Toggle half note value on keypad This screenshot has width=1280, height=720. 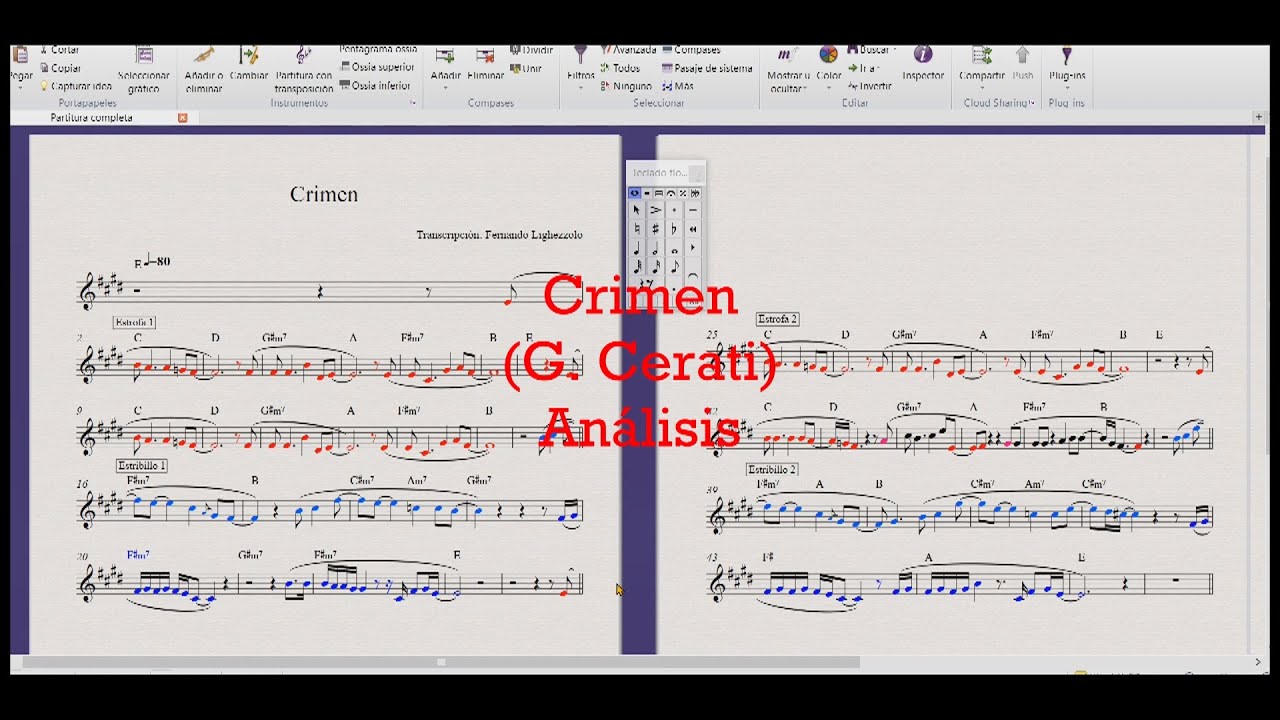(655, 248)
